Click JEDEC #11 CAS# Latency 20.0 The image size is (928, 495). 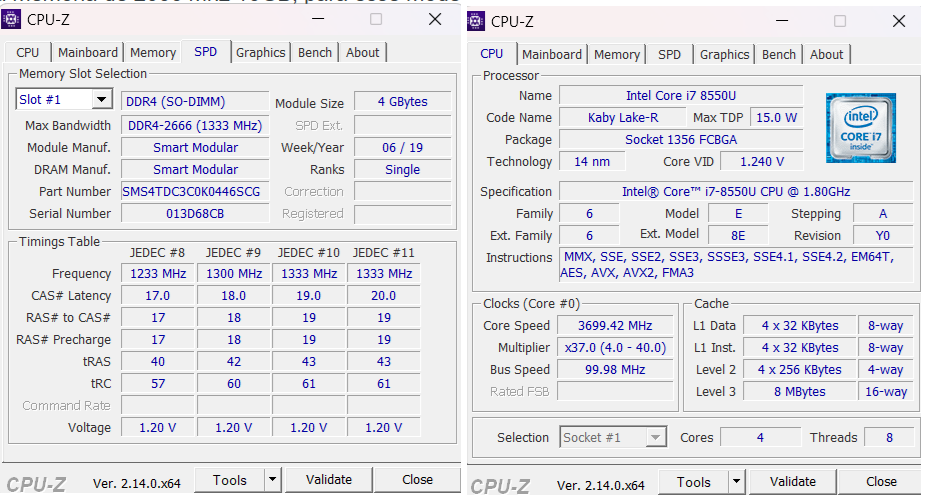click(384, 295)
